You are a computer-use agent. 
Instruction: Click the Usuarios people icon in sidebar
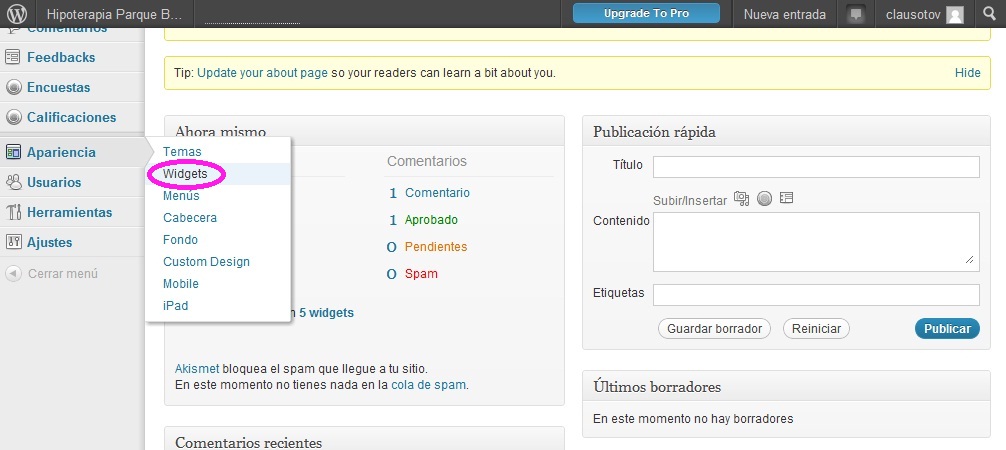click(14, 182)
